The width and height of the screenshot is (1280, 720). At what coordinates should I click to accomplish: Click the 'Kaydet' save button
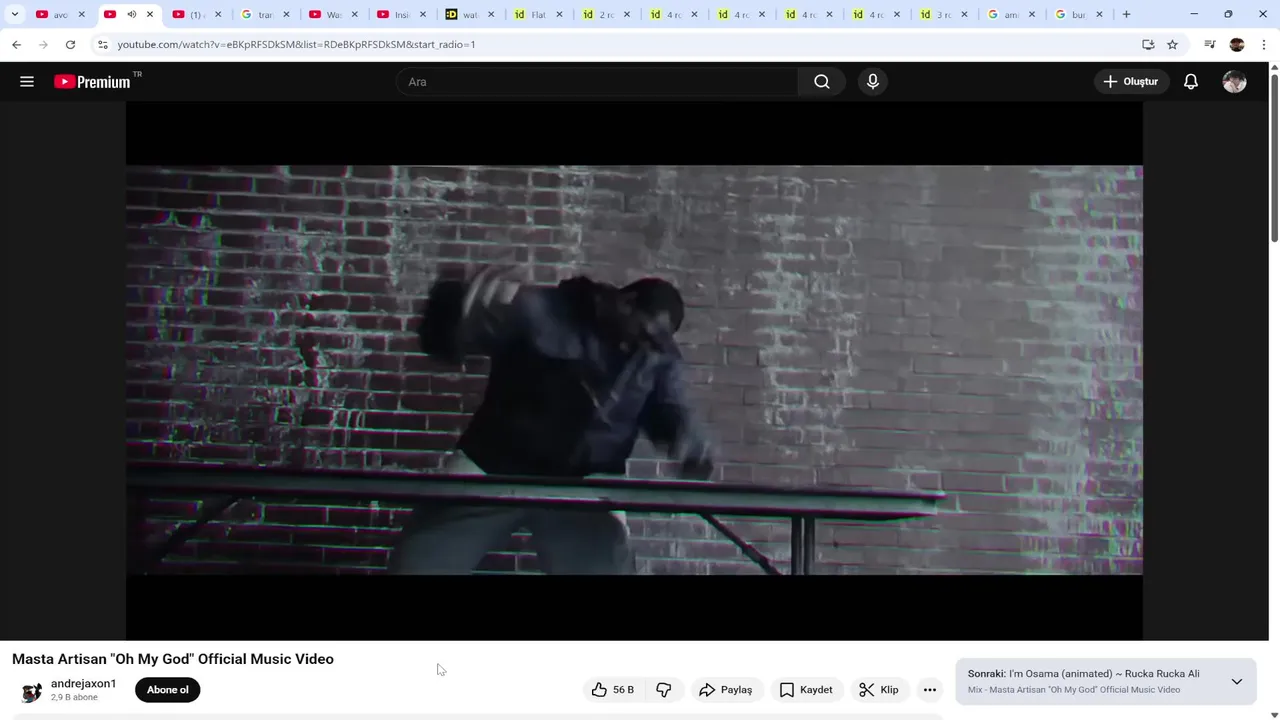[806, 690]
